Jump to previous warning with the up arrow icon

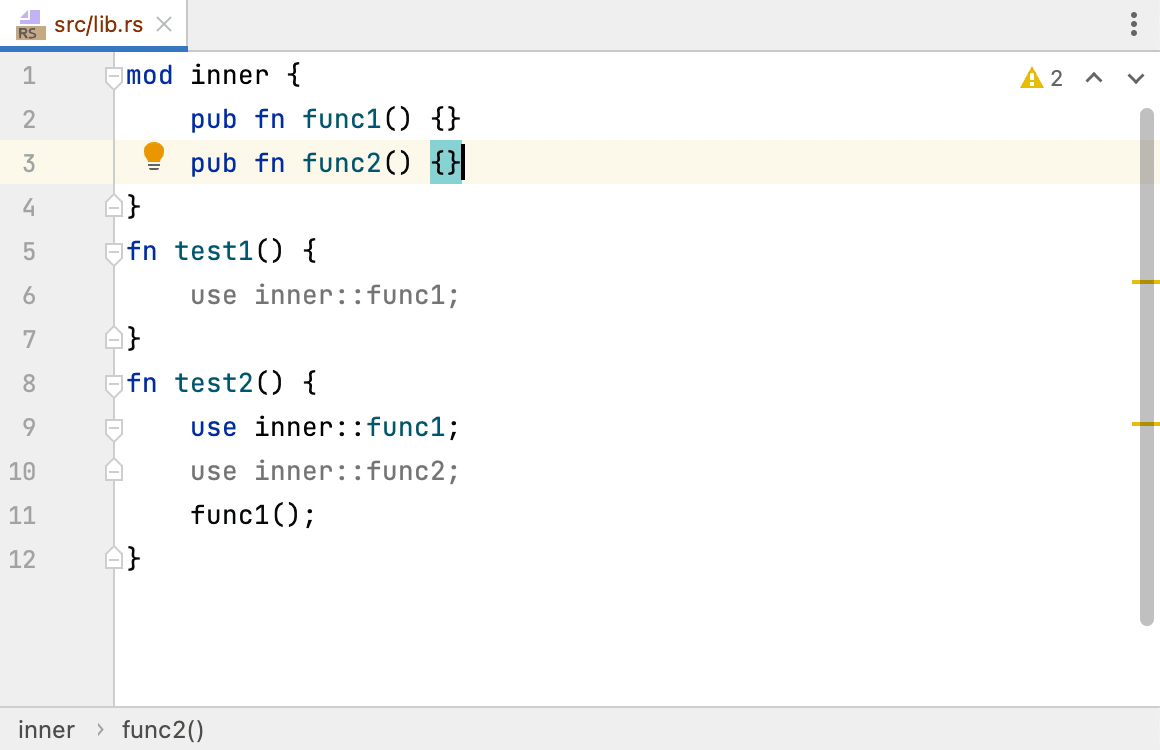pyautogui.click(x=1094, y=77)
